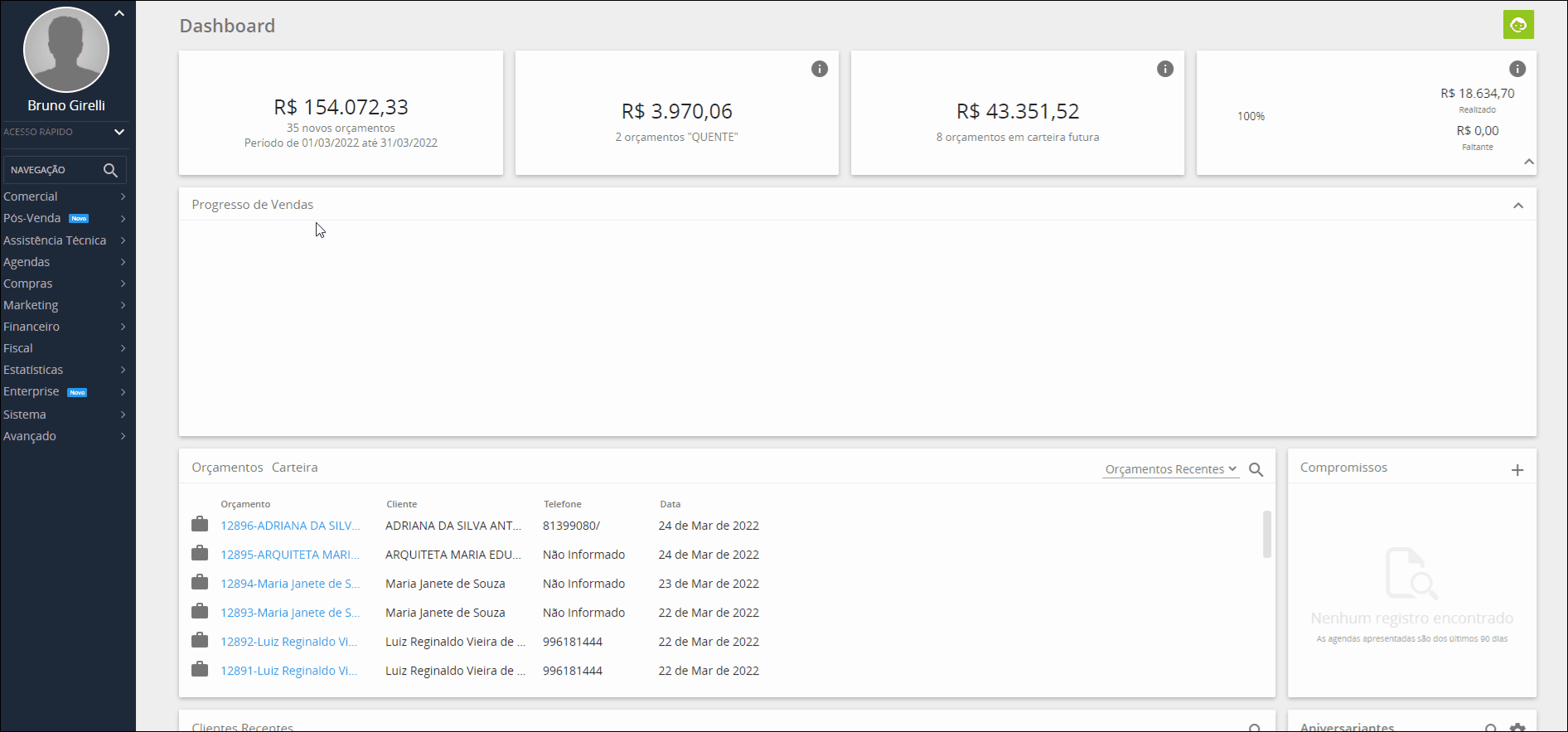Click briefcase icon for budget 12894

coord(200,582)
